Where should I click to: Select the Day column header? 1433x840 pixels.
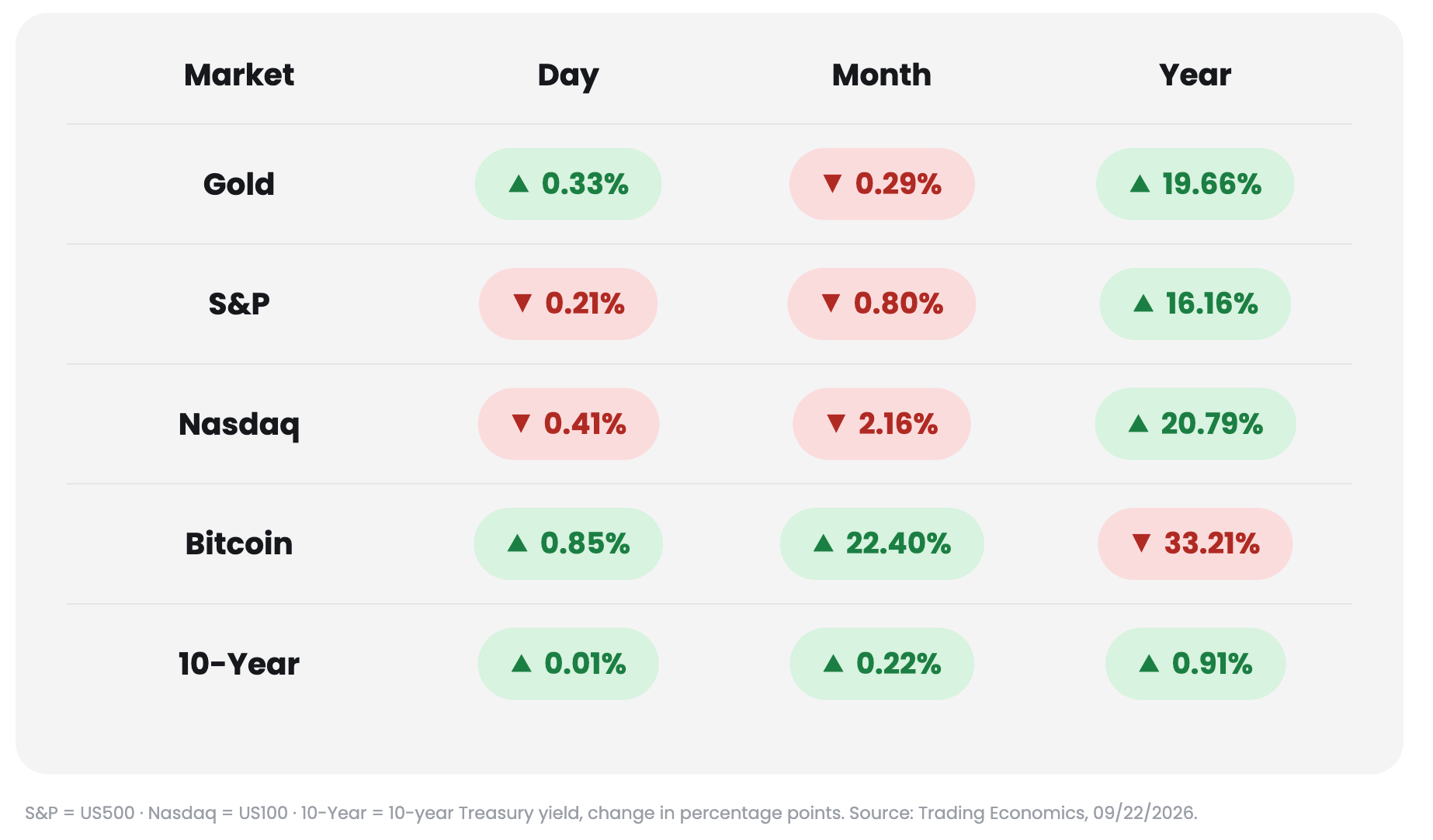pos(568,76)
